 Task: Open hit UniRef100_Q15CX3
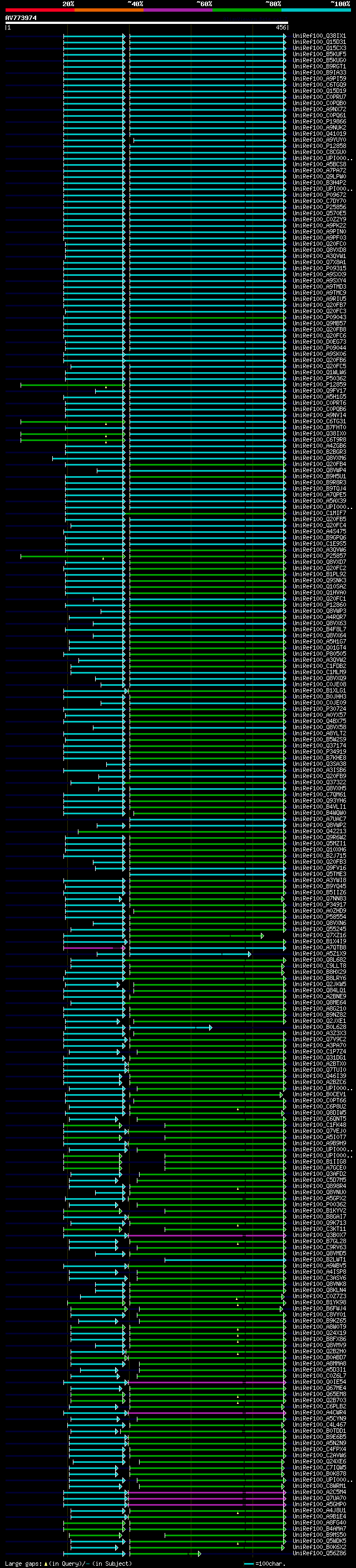tap(319, 48)
